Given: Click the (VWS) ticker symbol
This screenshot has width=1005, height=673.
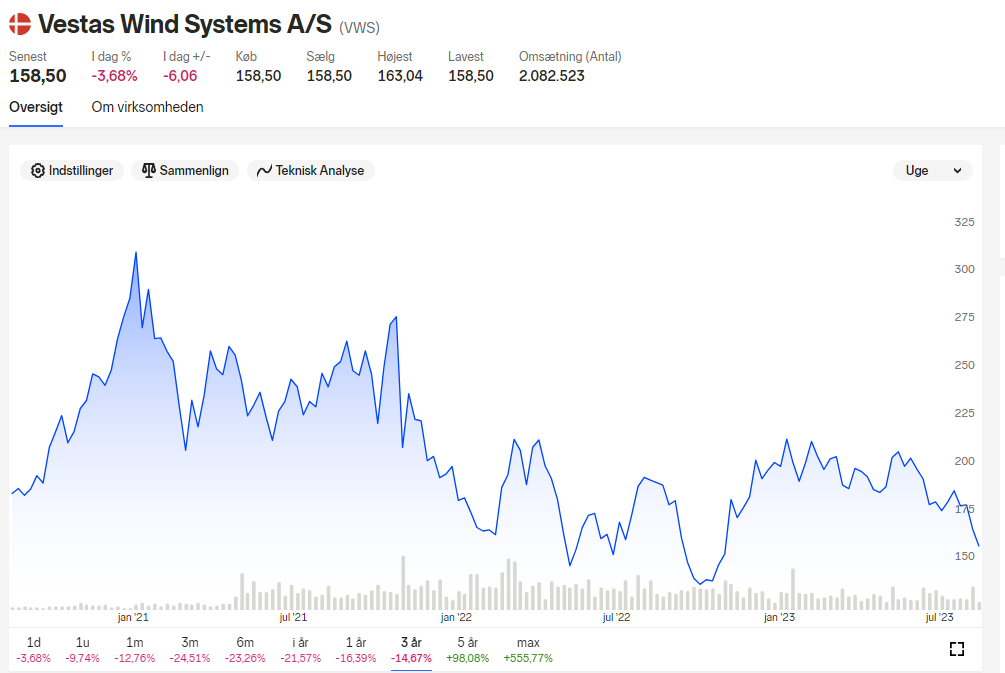Looking at the screenshot, I should 360,28.
